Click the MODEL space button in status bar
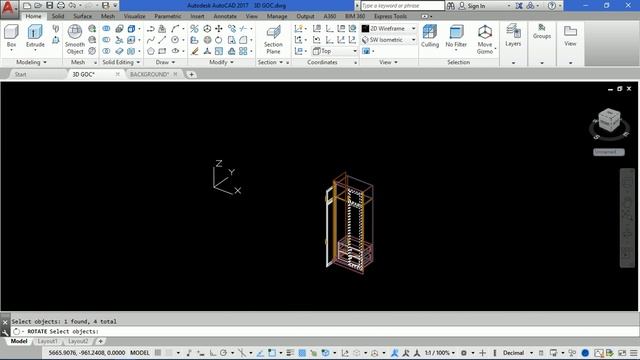 click(x=140, y=353)
